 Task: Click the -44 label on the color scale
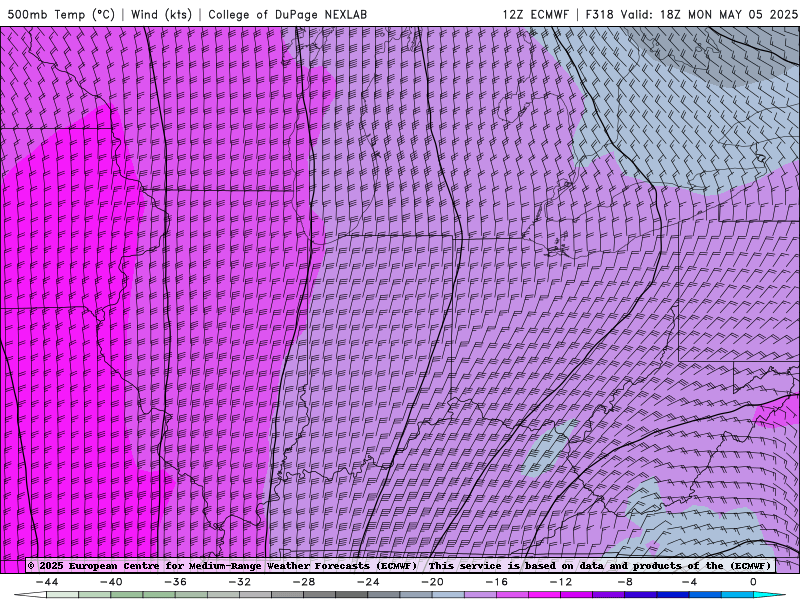tap(47, 582)
